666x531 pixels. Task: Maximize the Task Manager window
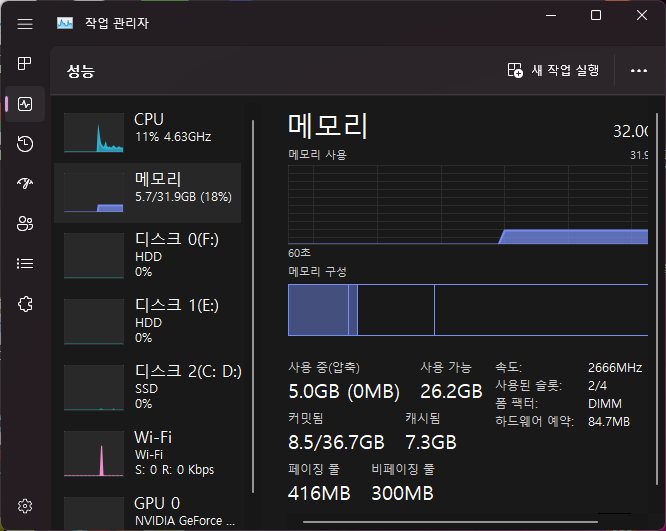point(596,15)
